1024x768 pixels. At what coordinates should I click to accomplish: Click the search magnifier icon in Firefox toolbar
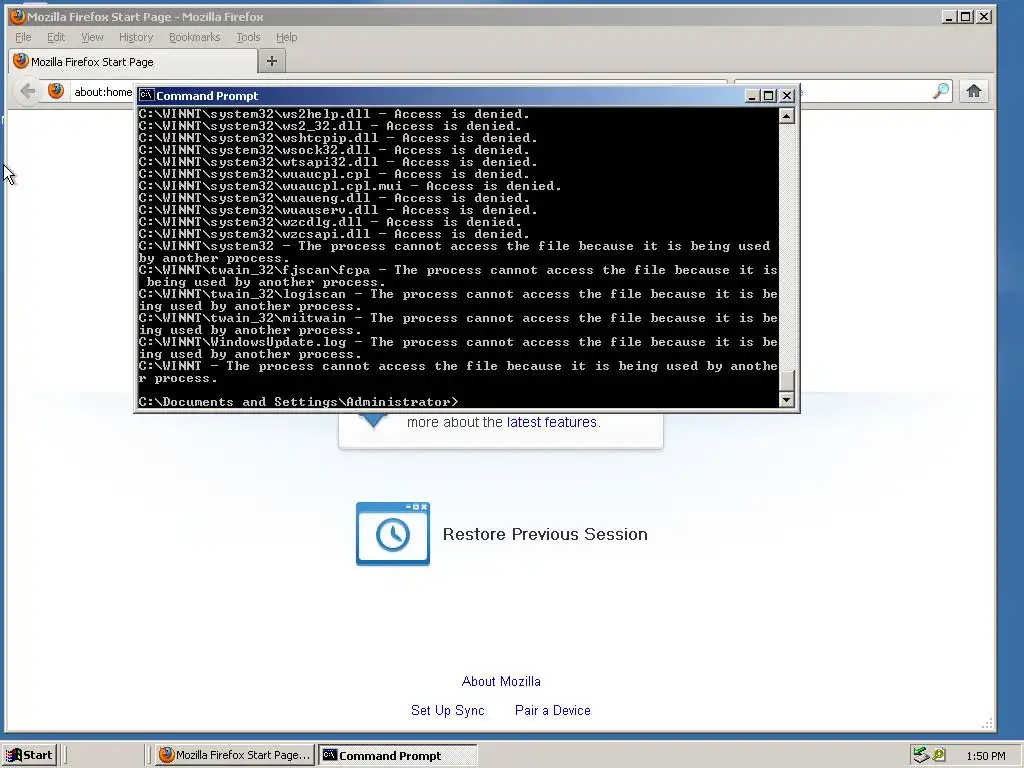pyautogui.click(x=941, y=91)
